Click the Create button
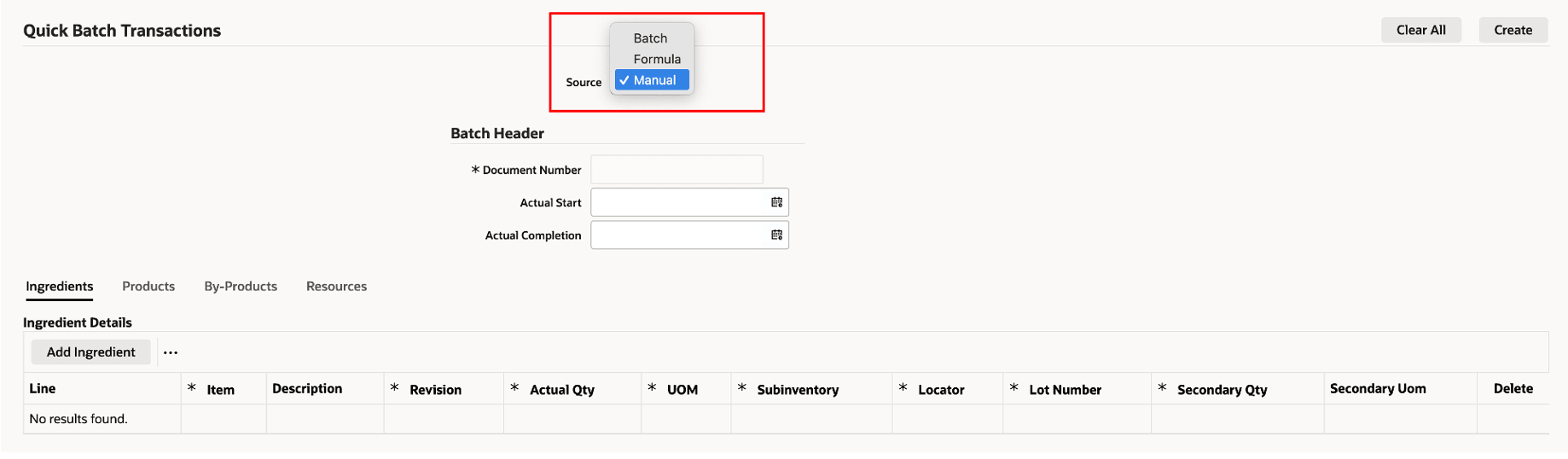Image resolution: width=1568 pixels, height=459 pixels. 1513,30
